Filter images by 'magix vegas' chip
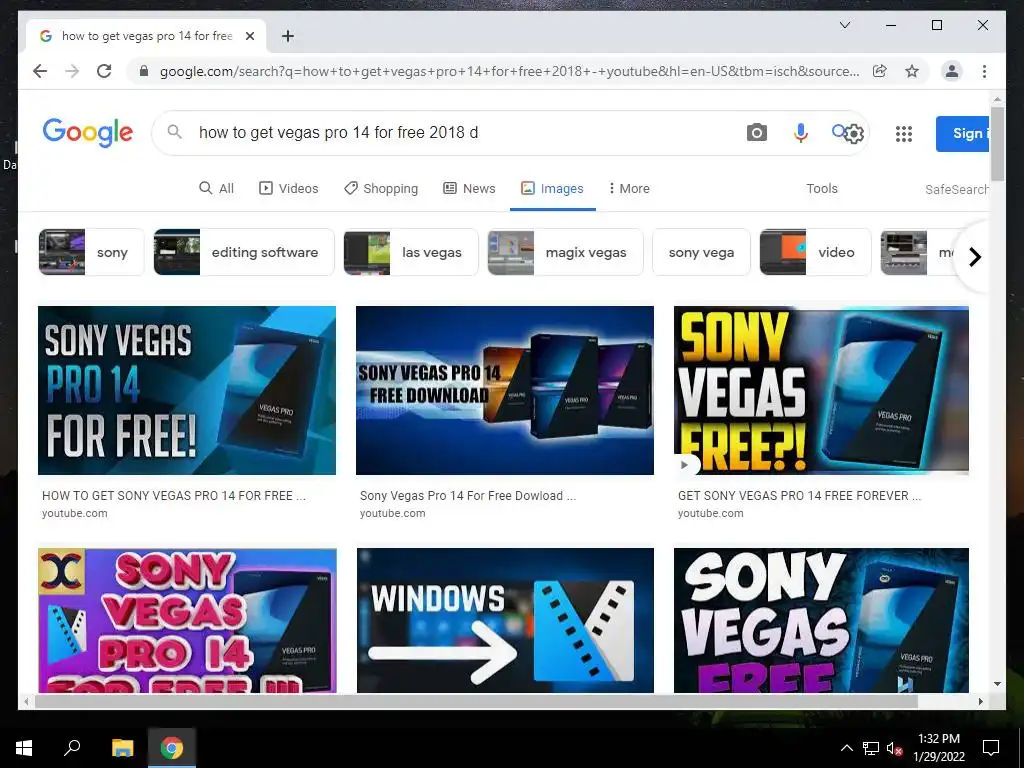Image resolution: width=1024 pixels, height=768 pixels. [565, 252]
